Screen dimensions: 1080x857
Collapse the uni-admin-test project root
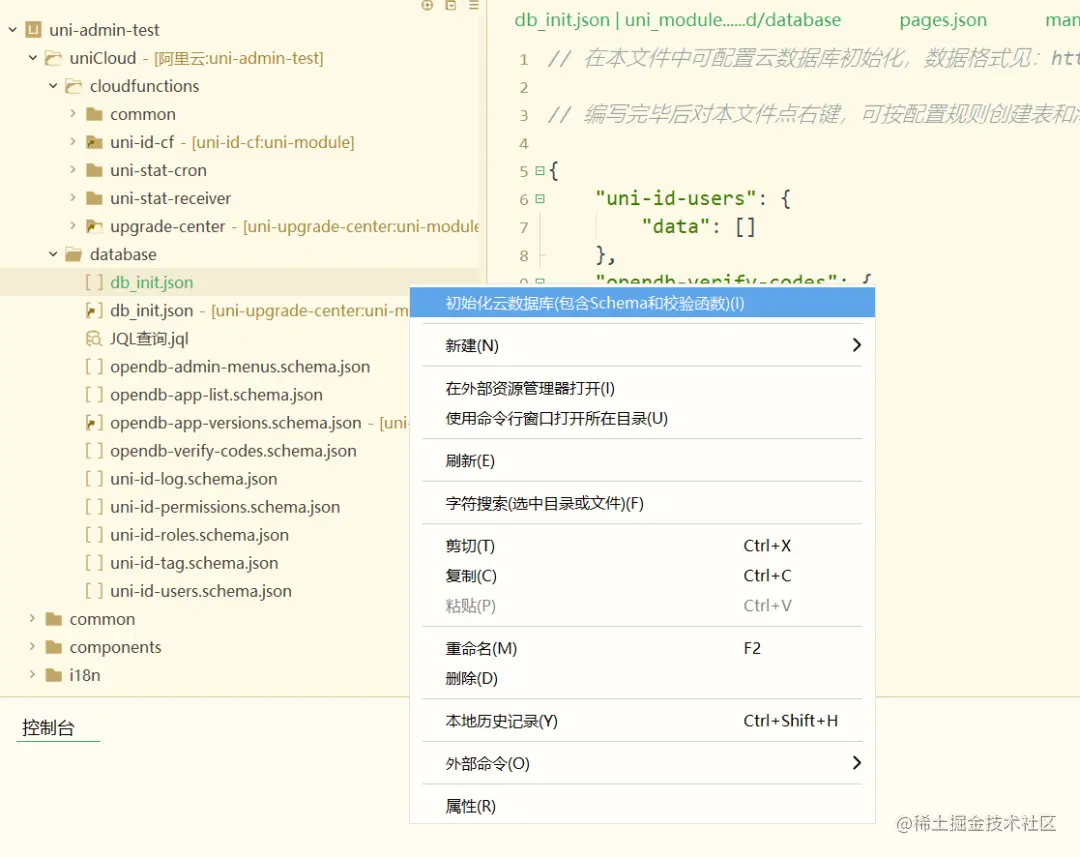coord(12,30)
